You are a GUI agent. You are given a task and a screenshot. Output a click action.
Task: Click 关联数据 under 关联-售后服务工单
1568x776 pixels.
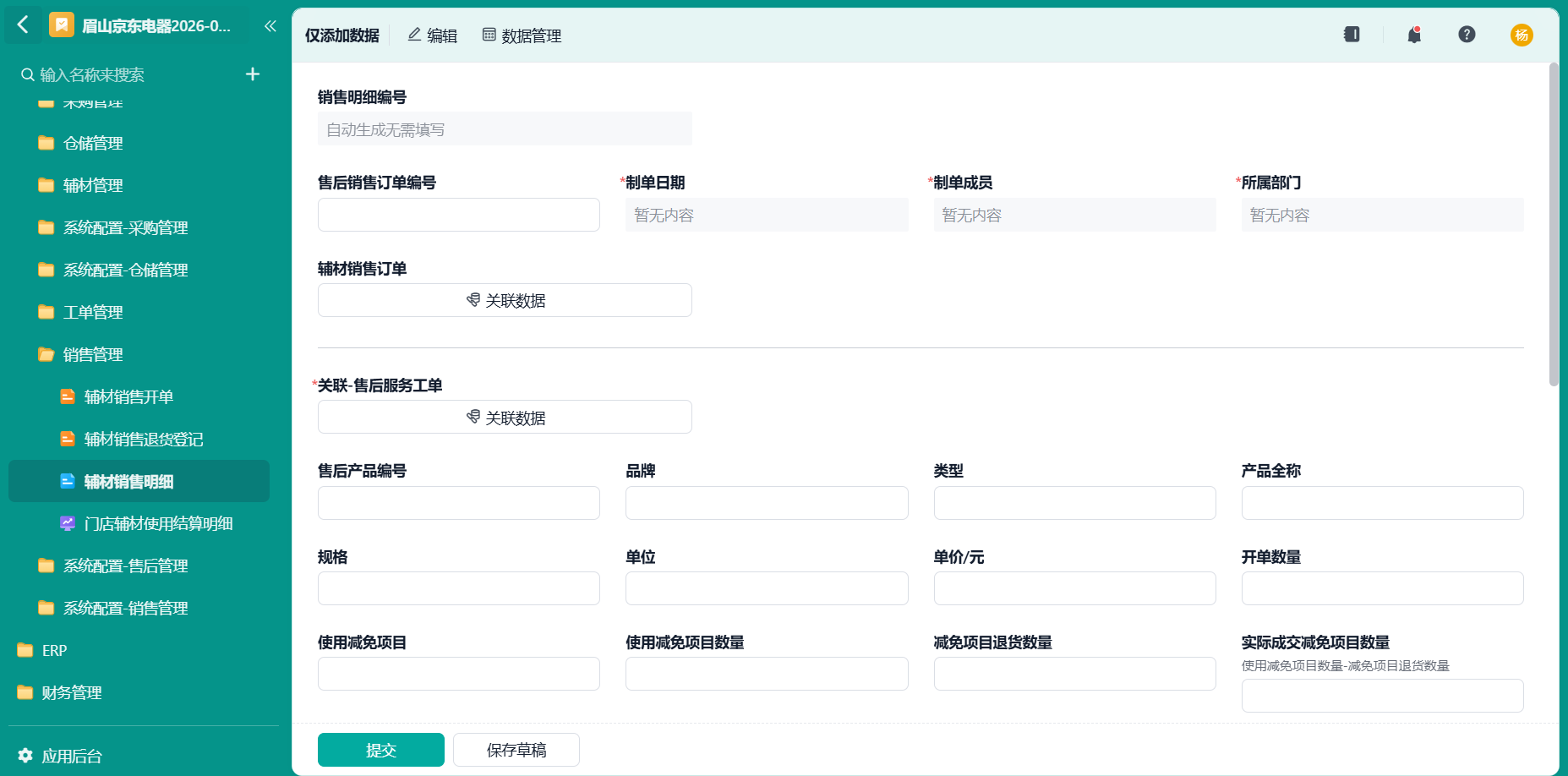pyautogui.click(x=505, y=417)
